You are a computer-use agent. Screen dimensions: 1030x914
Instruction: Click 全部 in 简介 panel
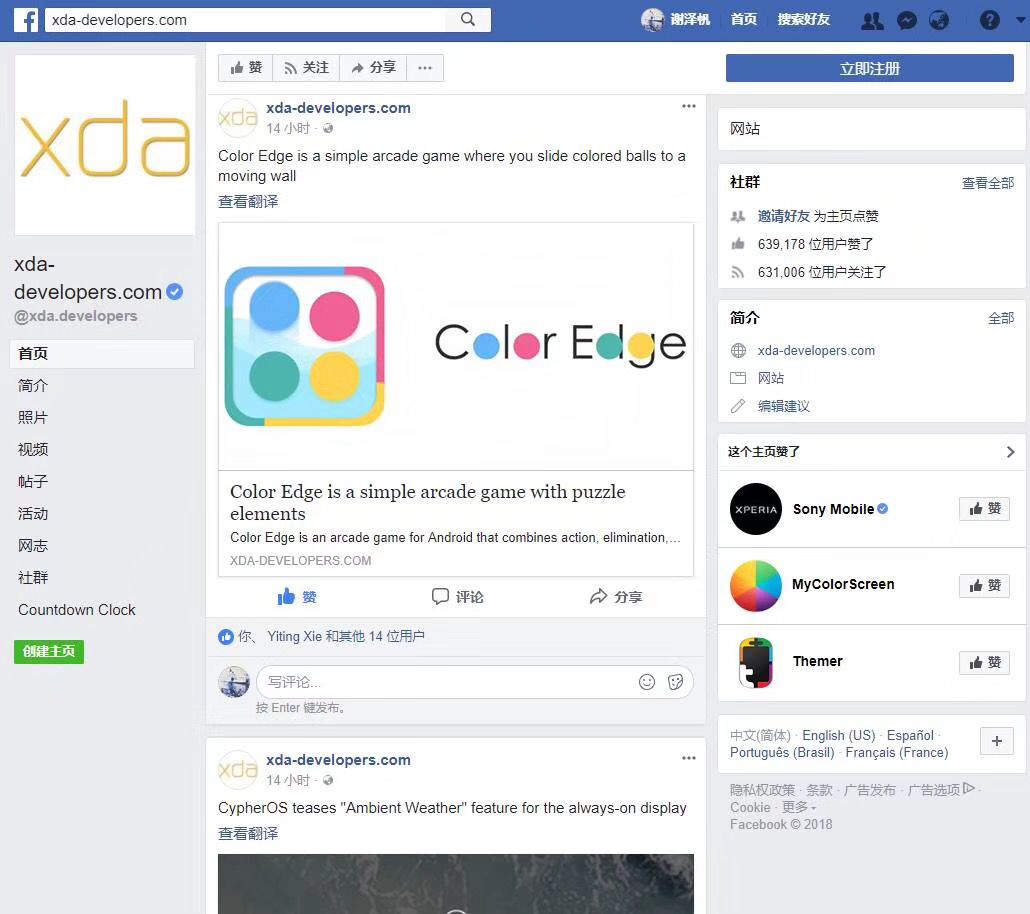1000,319
